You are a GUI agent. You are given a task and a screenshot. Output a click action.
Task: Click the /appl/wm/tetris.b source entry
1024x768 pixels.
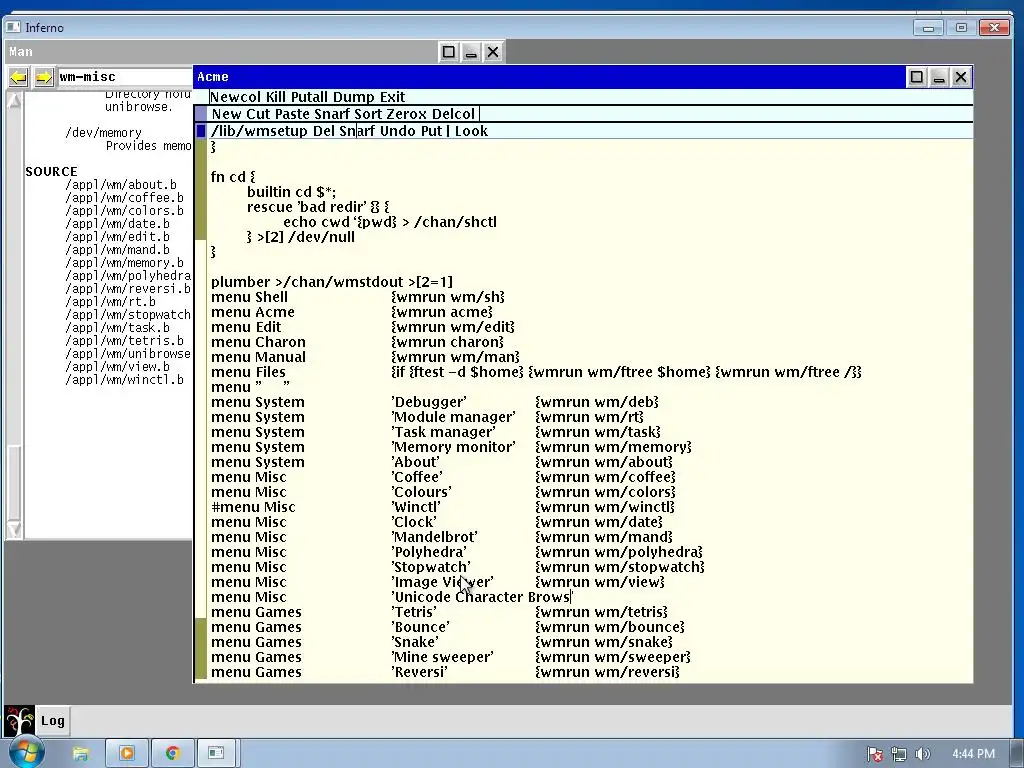[x=124, y=341]
